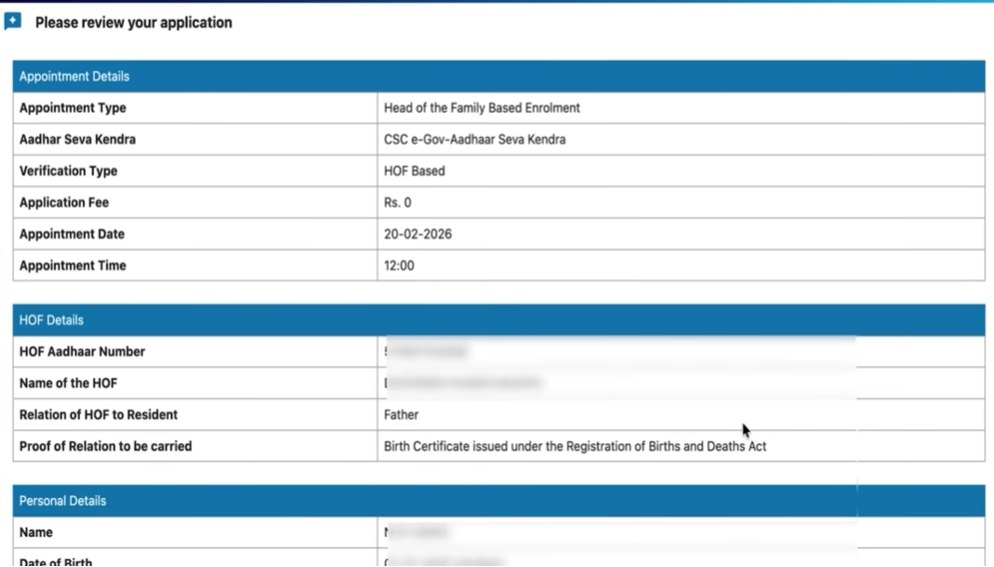
Task: Click the HOF Aadhaar Number row label
Action: 82,352
